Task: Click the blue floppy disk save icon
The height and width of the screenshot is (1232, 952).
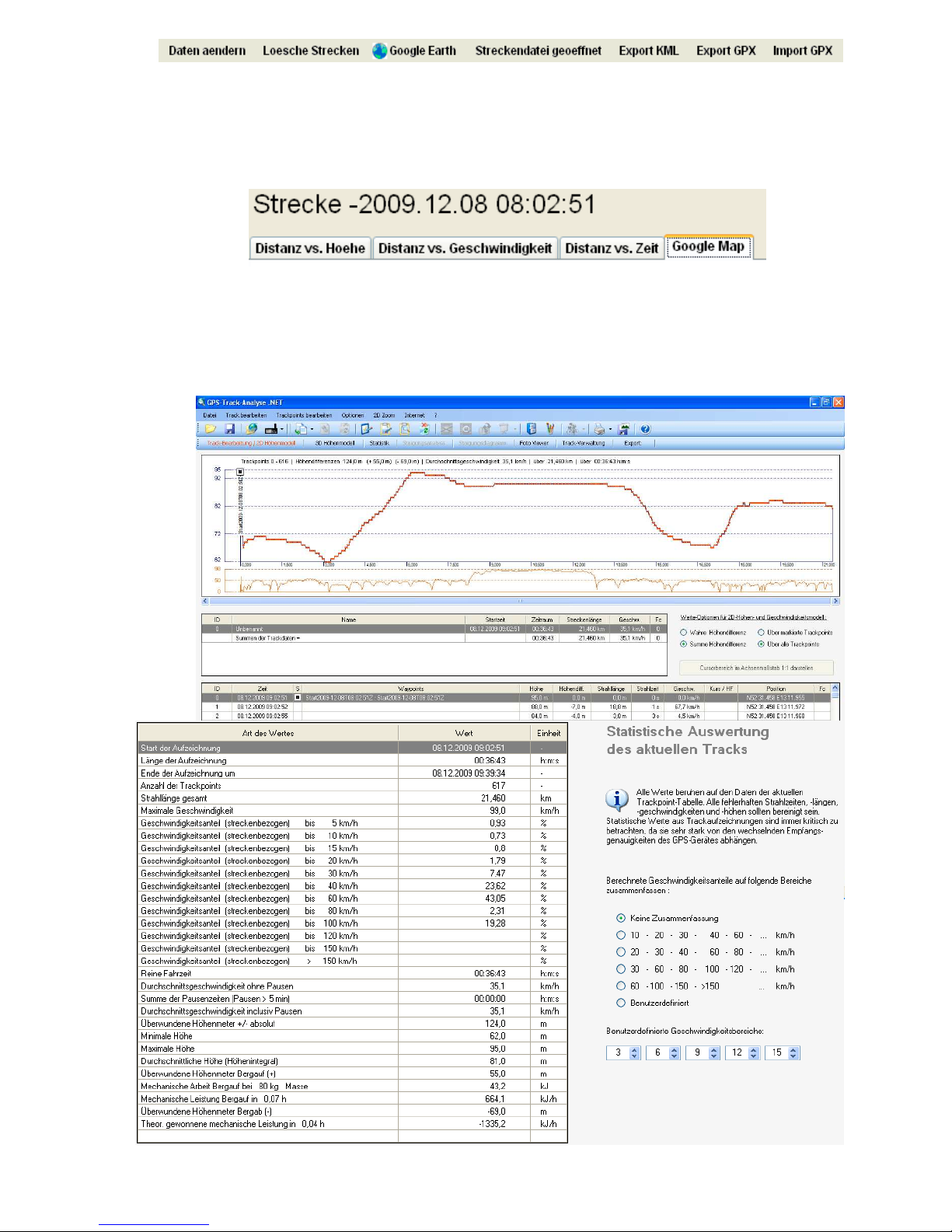Action: (230, 428)
